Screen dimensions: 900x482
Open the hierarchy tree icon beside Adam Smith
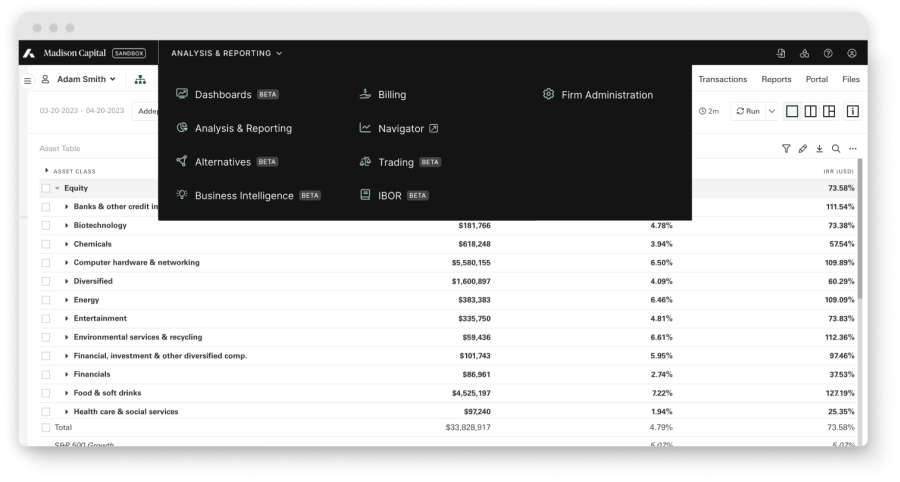[140, 79]
